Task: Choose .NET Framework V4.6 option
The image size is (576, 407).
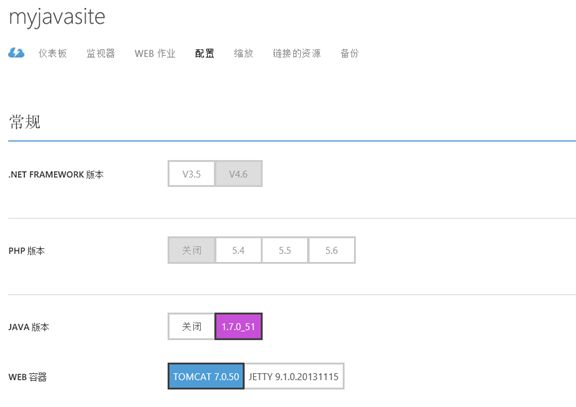Action: click(x=238, y=174)
